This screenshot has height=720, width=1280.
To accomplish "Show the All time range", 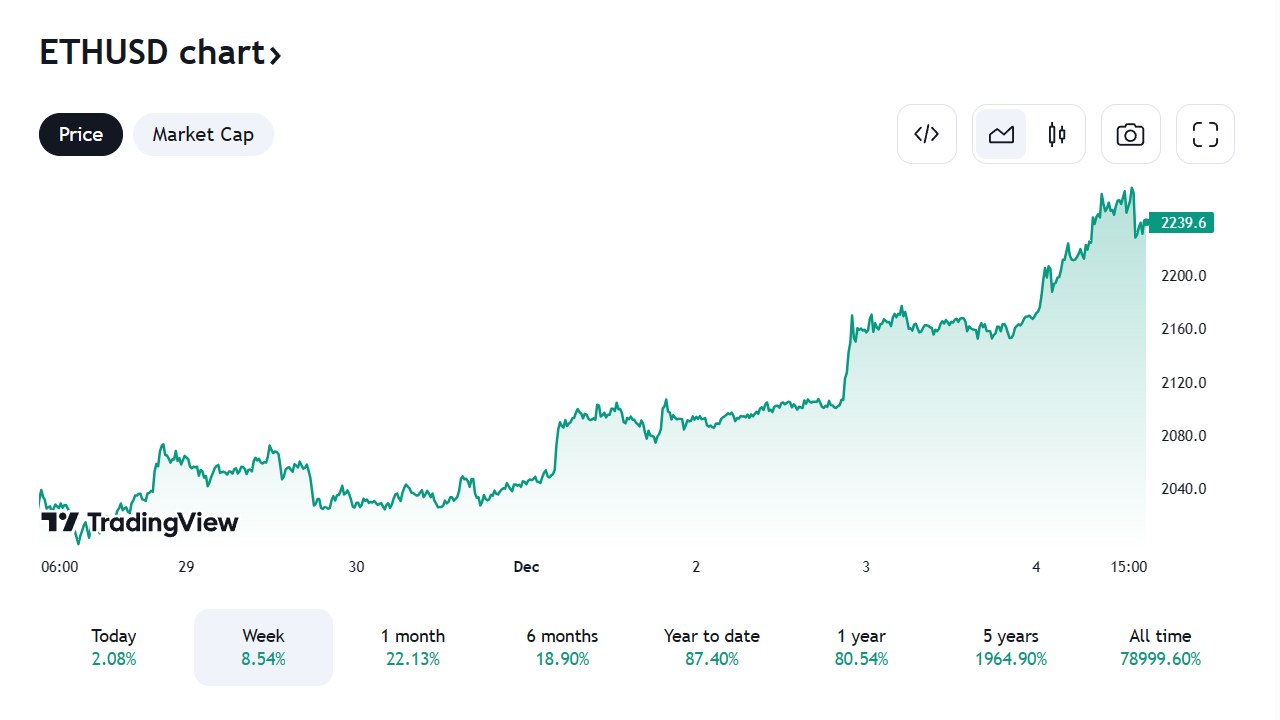I will pos(1160,647).
